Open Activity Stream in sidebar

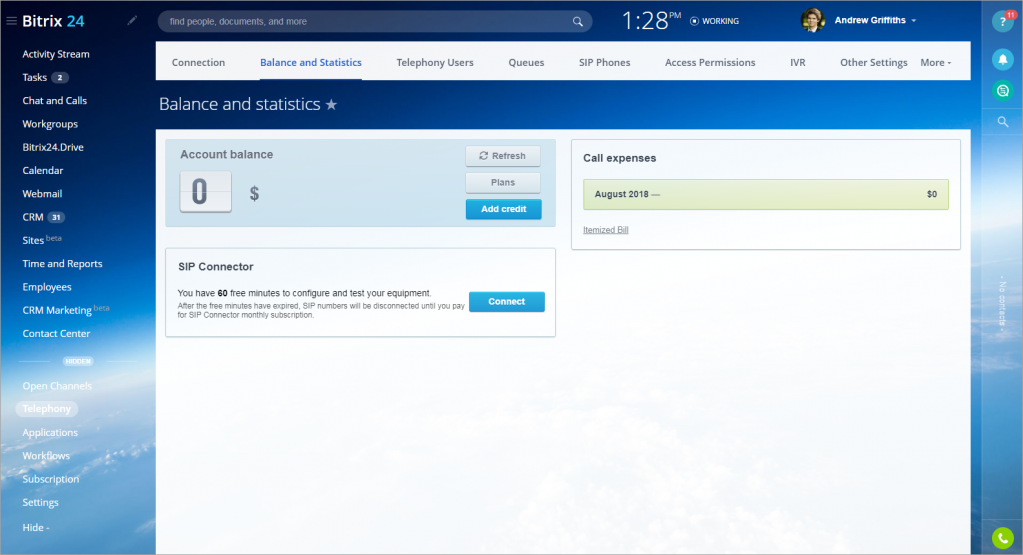coord(56,54)
